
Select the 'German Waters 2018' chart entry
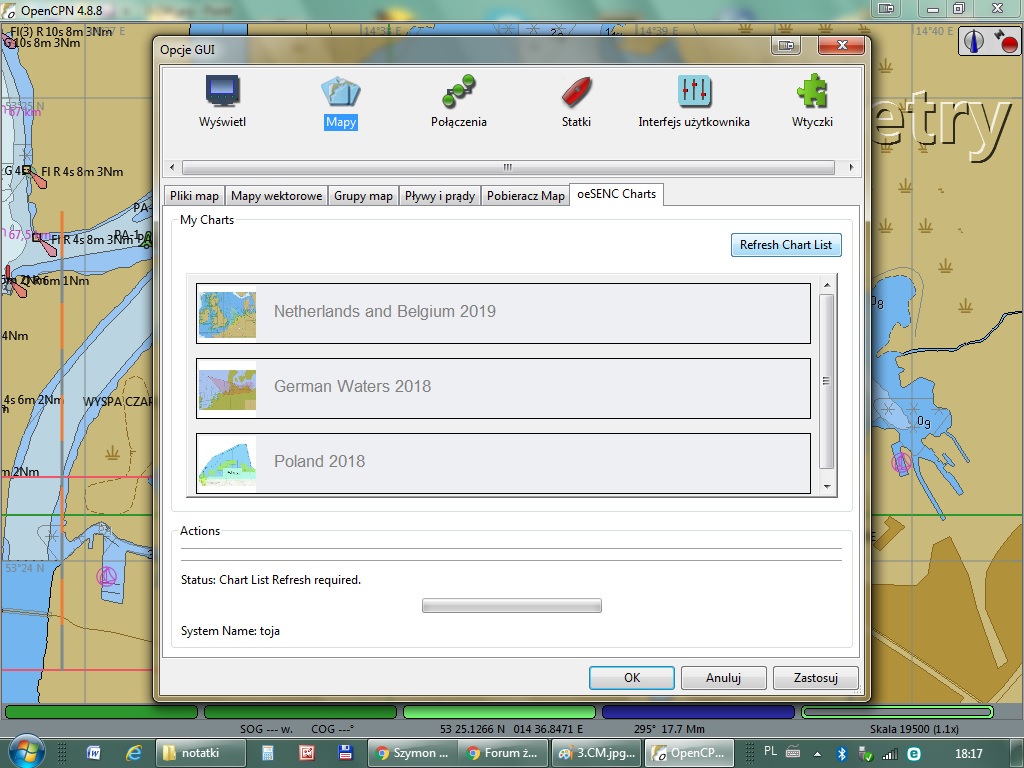[503, 389]
